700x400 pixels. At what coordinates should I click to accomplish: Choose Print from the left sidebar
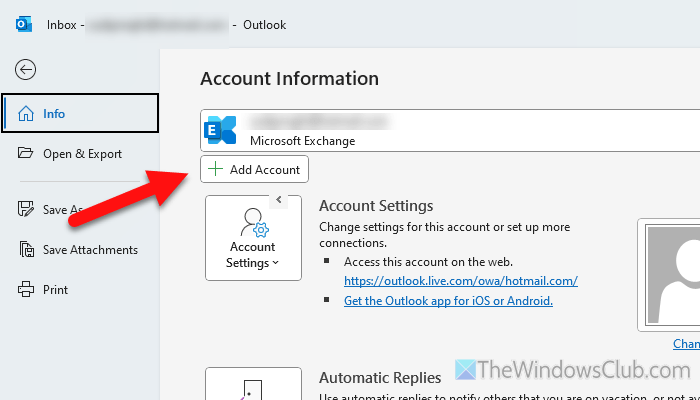(56, 290)
